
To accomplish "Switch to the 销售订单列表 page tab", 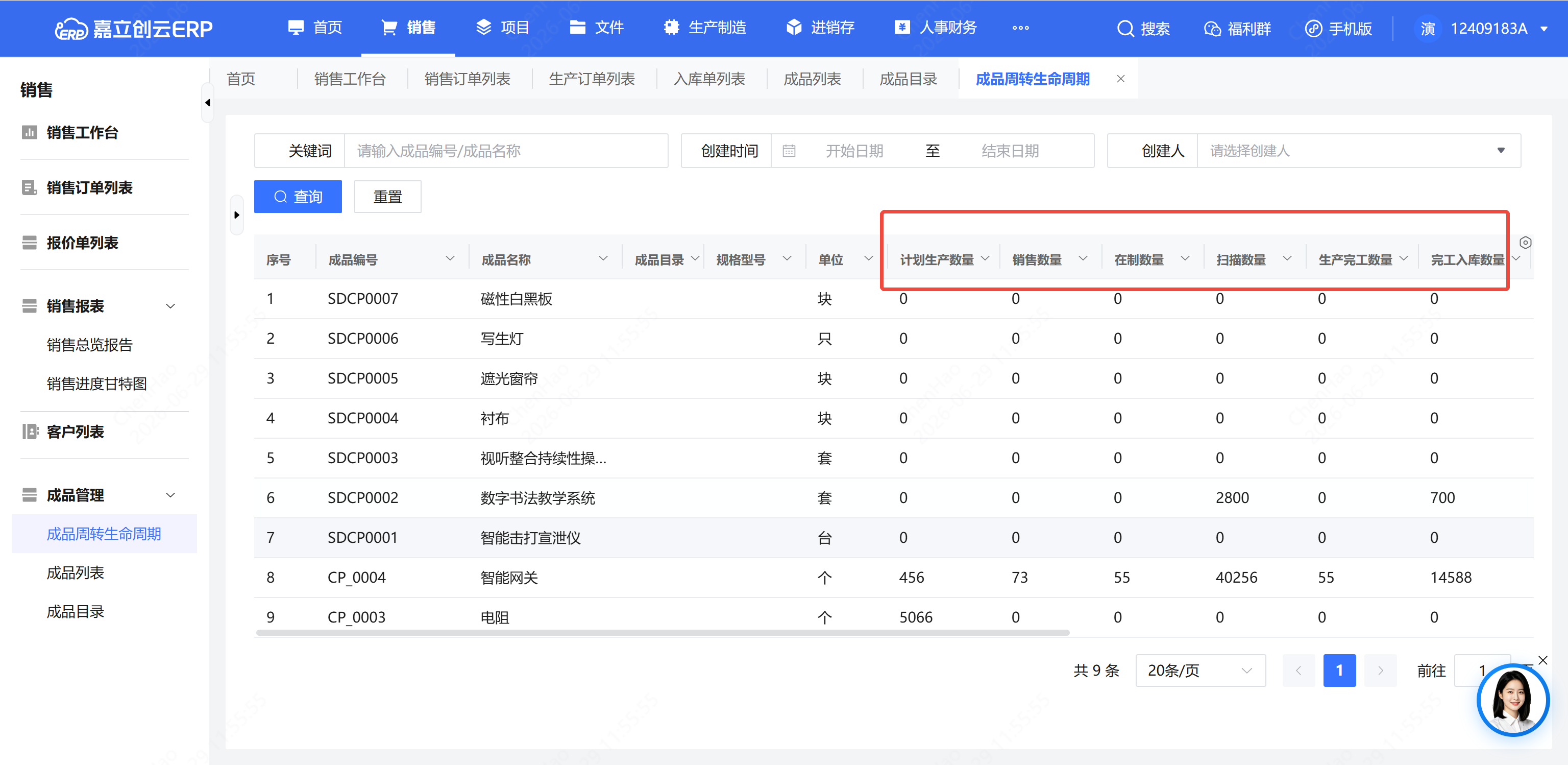I will (468, 79).
